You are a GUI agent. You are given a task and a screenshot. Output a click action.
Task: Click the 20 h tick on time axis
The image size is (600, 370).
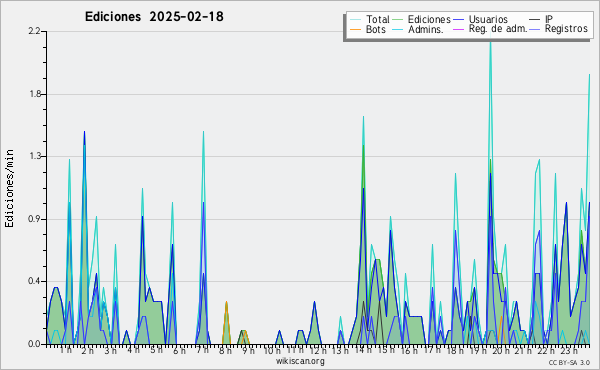[500, 350]
